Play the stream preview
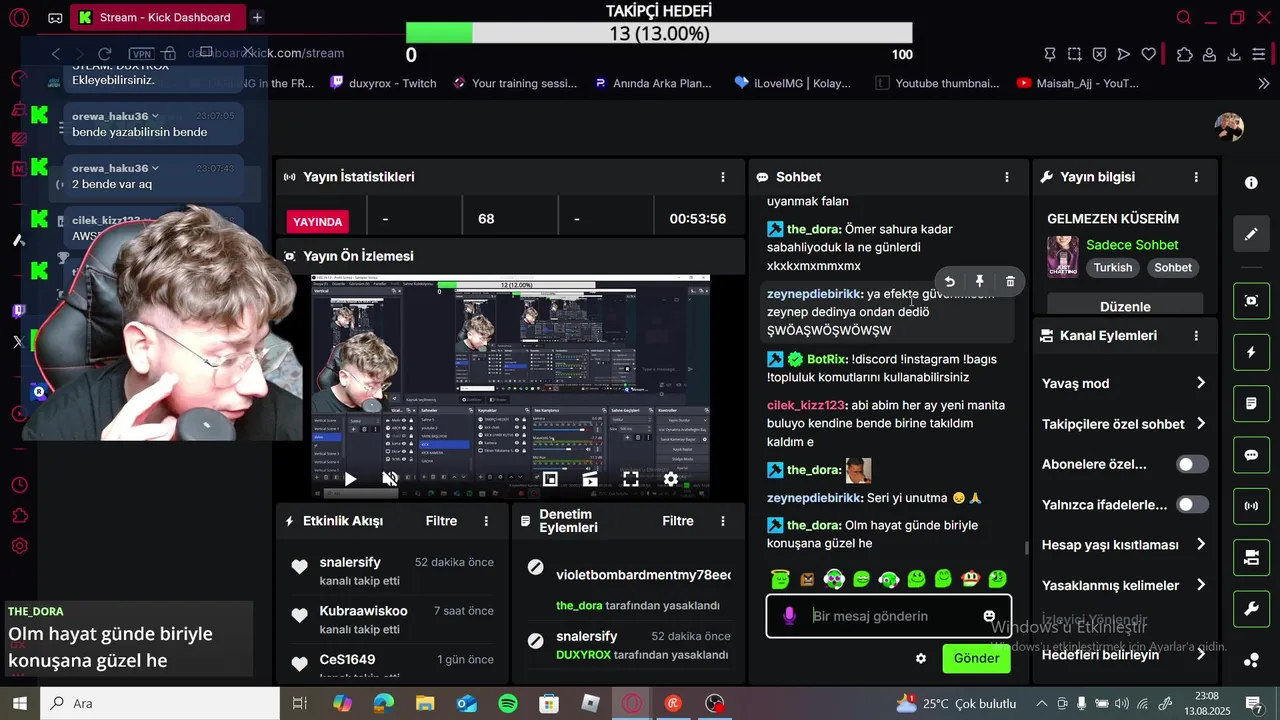Image resolution: width=1280 pixels, height=720 pixels. pos(350,479)
